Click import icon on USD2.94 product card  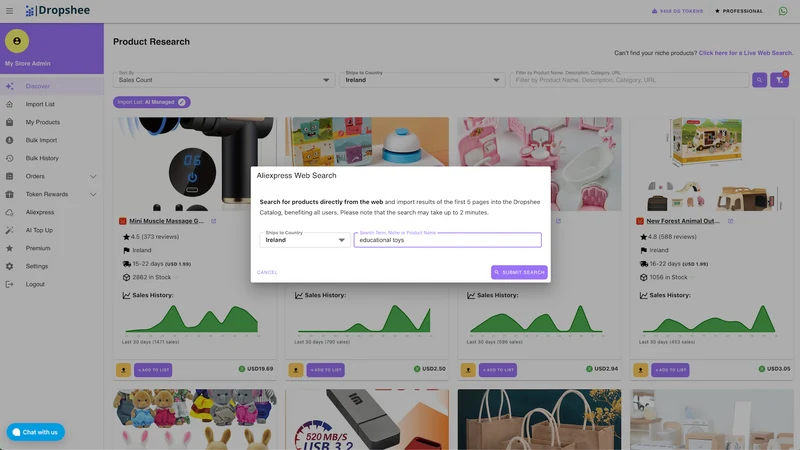pos(468,370)
